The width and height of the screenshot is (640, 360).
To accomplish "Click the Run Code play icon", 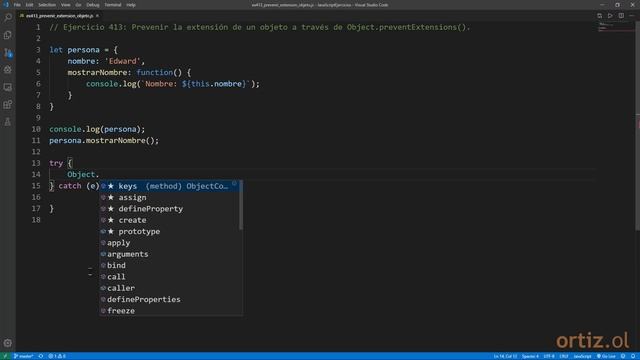I will (x=610, y=16).
